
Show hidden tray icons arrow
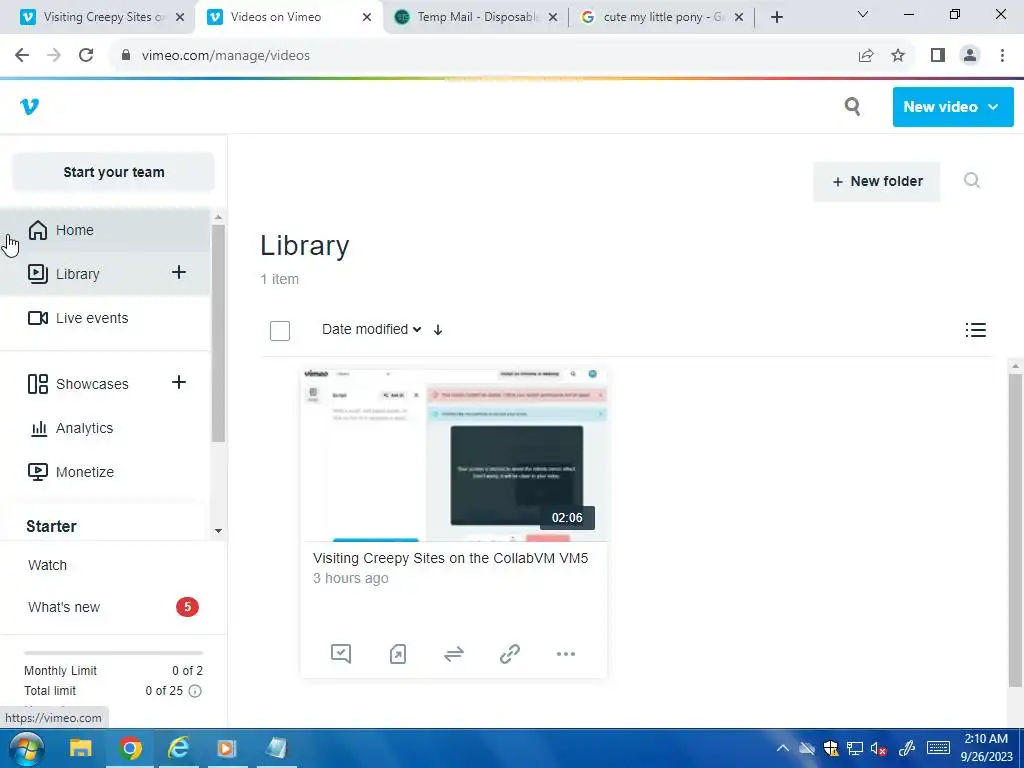point(783,748)
